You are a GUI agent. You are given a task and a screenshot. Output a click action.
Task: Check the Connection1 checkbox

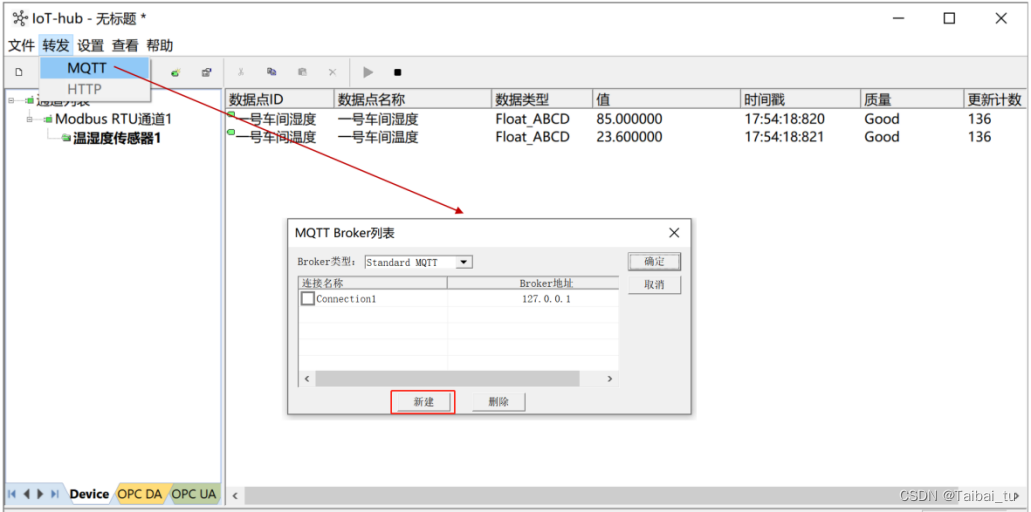point(308,298)
